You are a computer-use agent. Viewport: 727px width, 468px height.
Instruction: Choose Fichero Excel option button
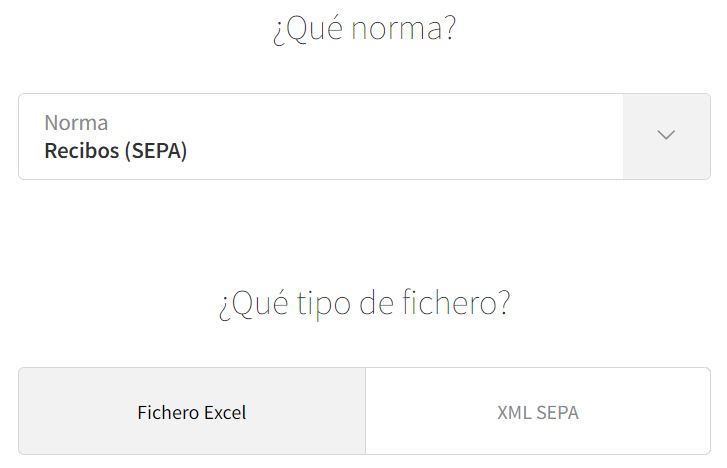click(x=192, y=411)
